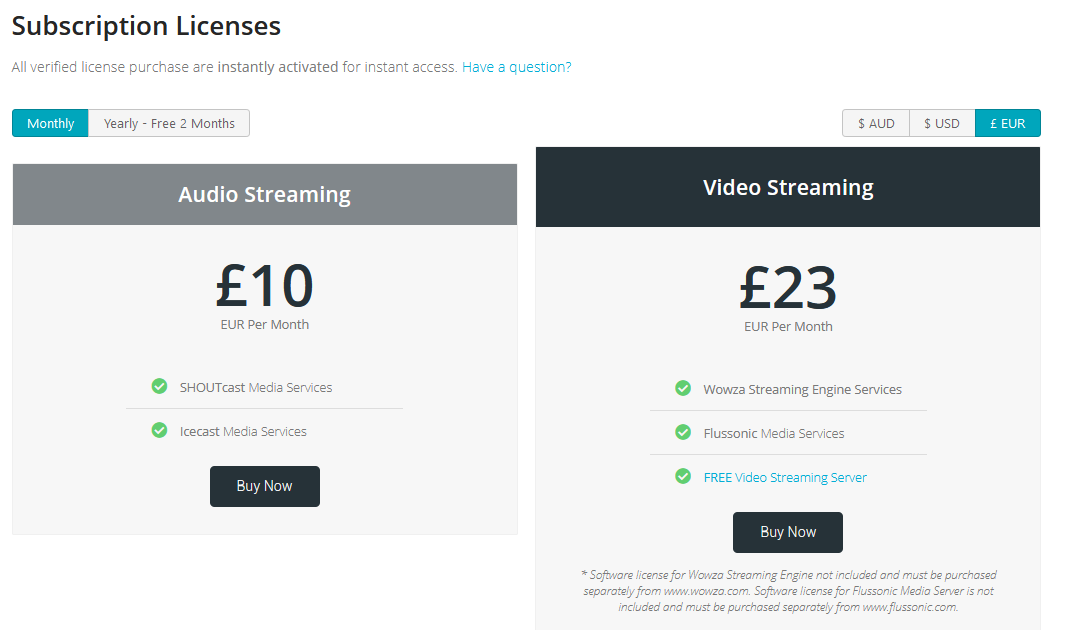Open the Have a question? link
The height and width of the screenshot is (630, 1066).
click(x=517, y=67)
